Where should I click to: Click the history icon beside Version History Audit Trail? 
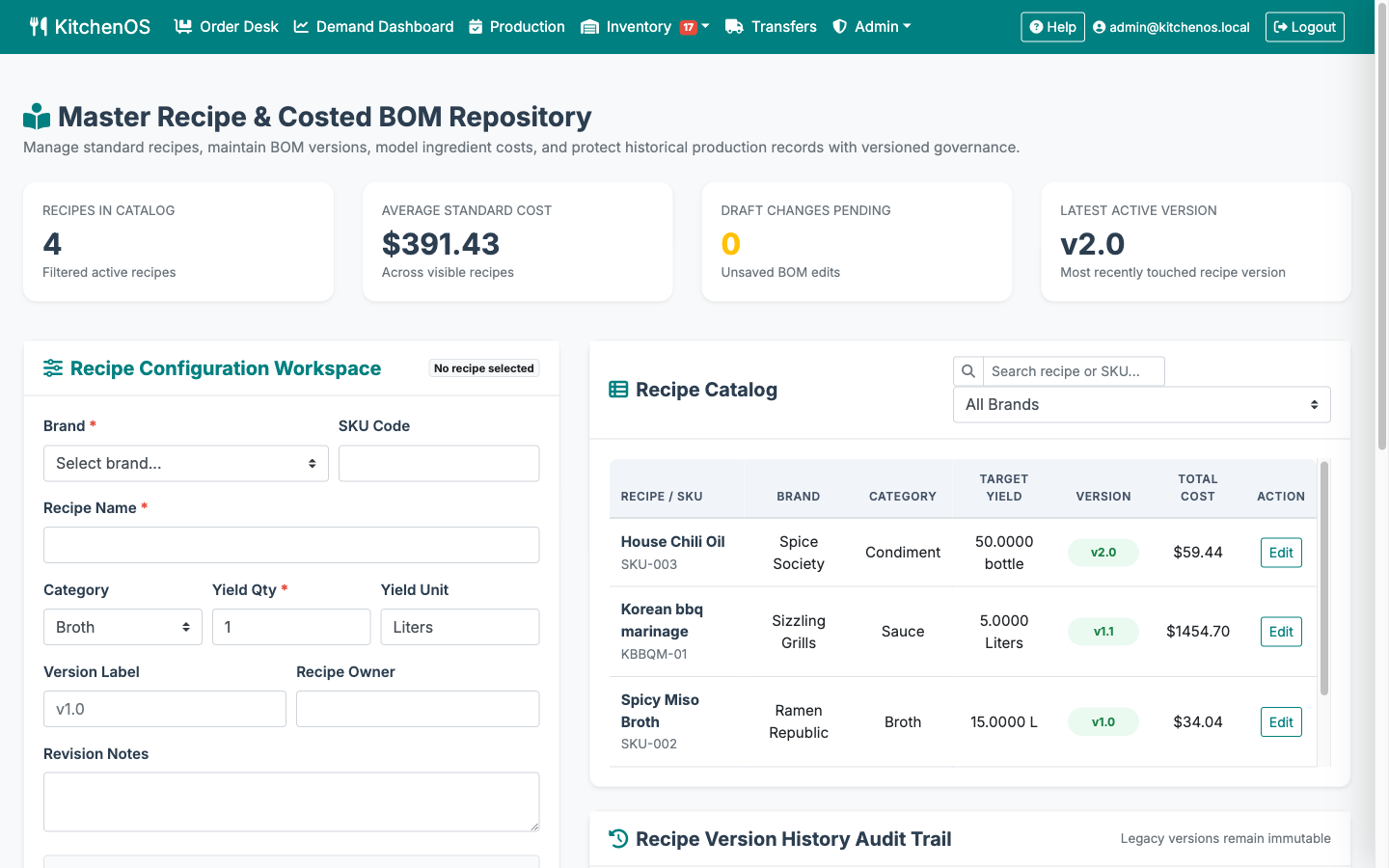(x=618, y=839)
